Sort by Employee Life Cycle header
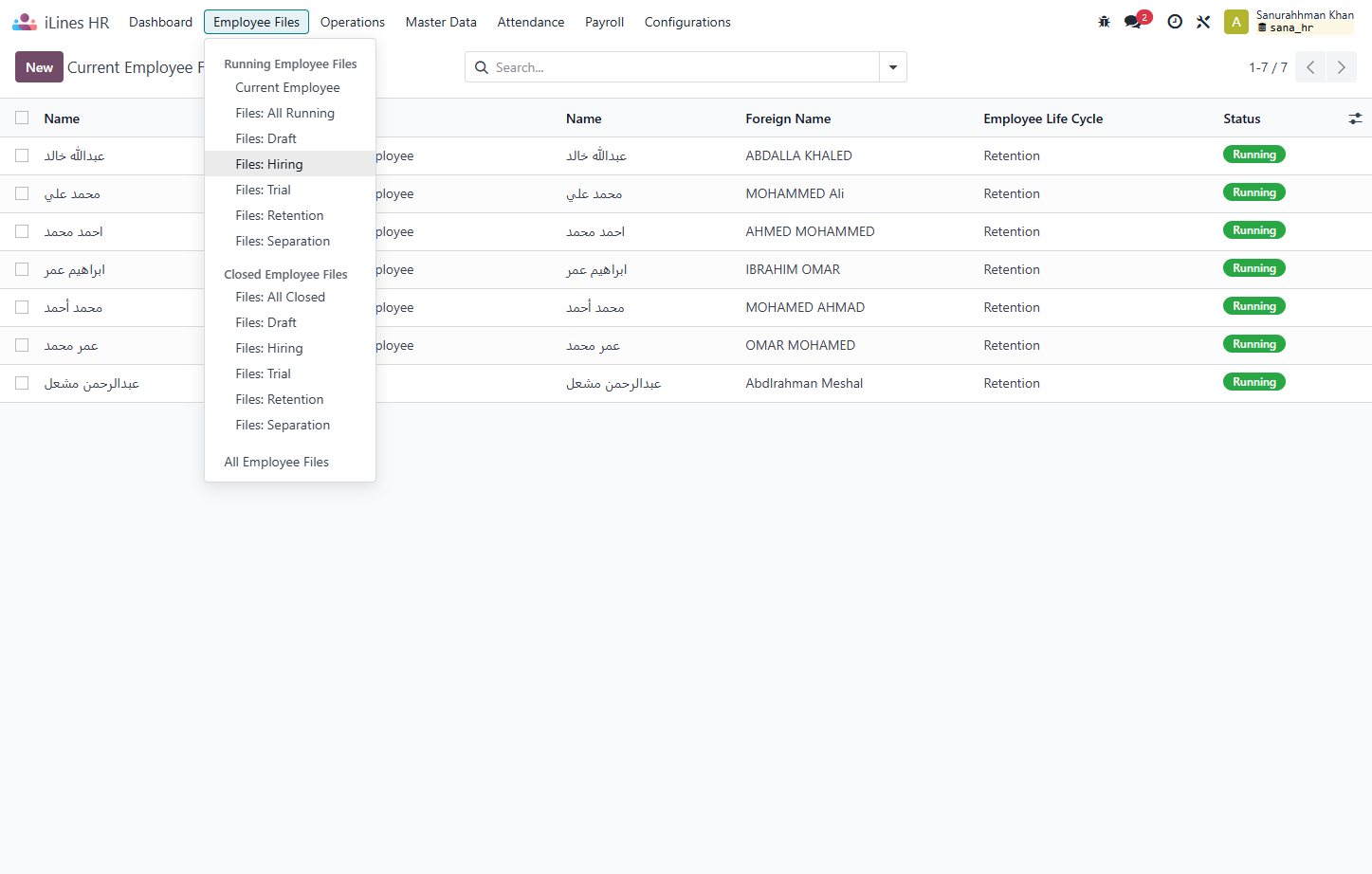Image resolution: width=1372 pixels, height=874 pixels. pos(1043,118)
